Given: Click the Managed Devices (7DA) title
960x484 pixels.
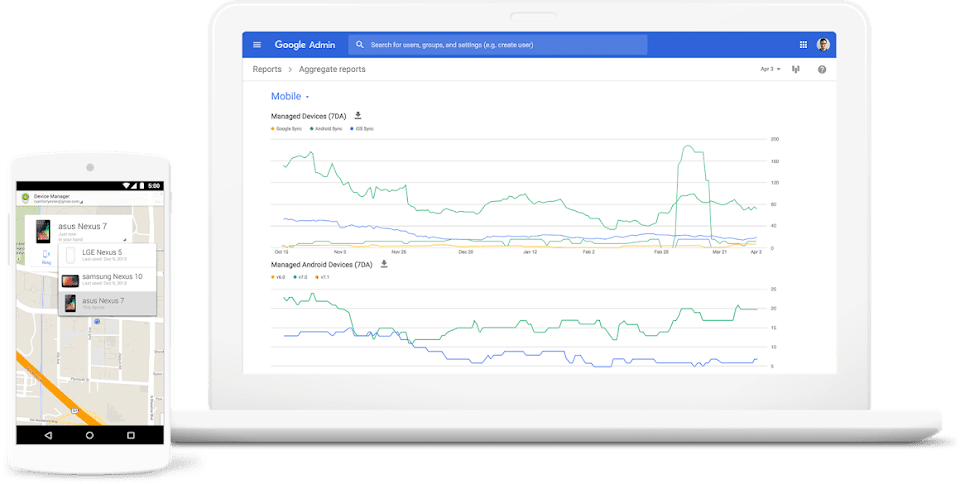Looking at the screenshot, I should [309, 116].
